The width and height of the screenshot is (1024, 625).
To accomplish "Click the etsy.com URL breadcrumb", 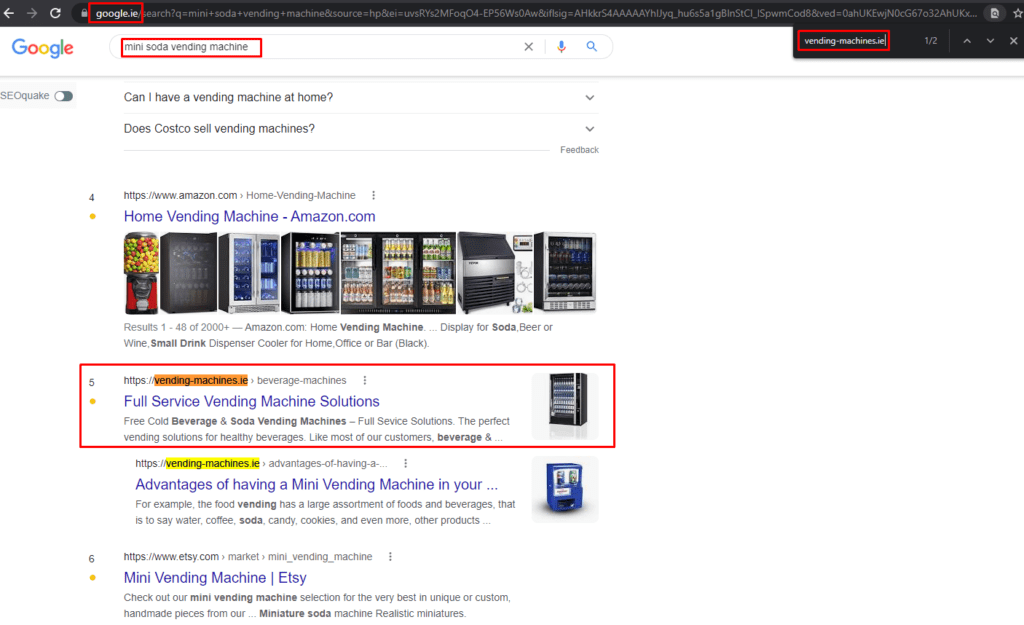I will 248,556.
